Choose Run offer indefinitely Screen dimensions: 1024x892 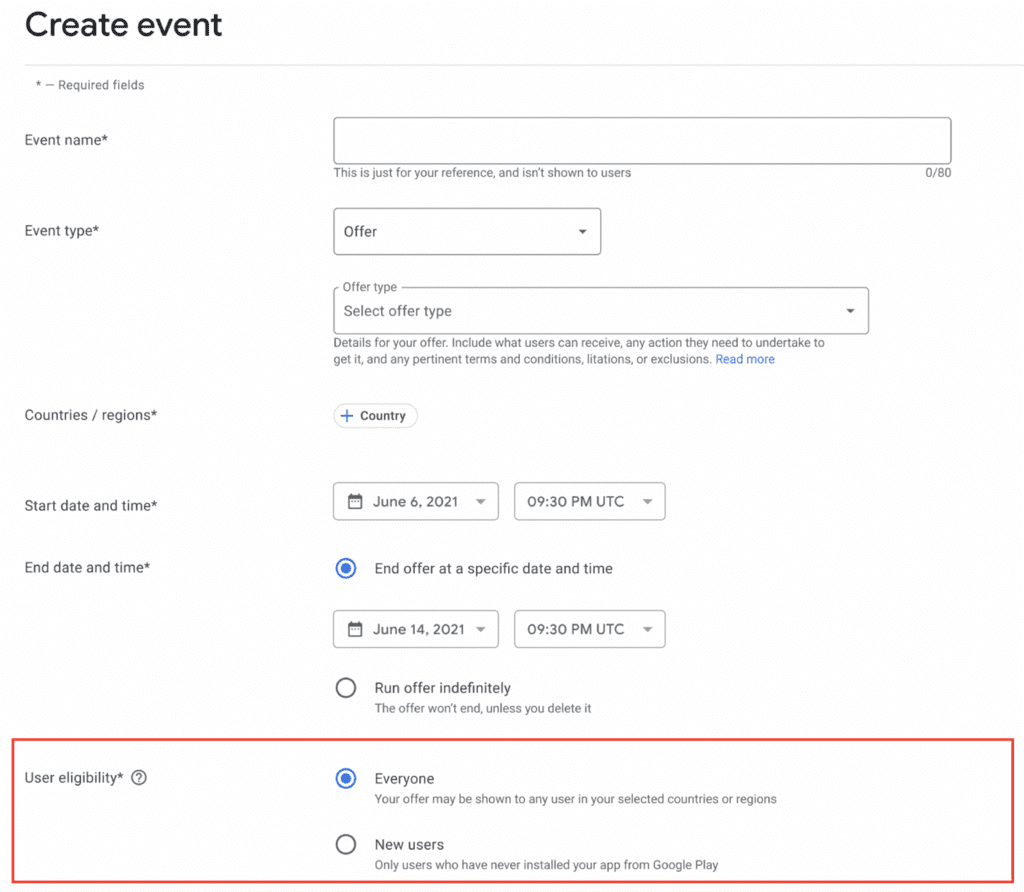point(345,687)
